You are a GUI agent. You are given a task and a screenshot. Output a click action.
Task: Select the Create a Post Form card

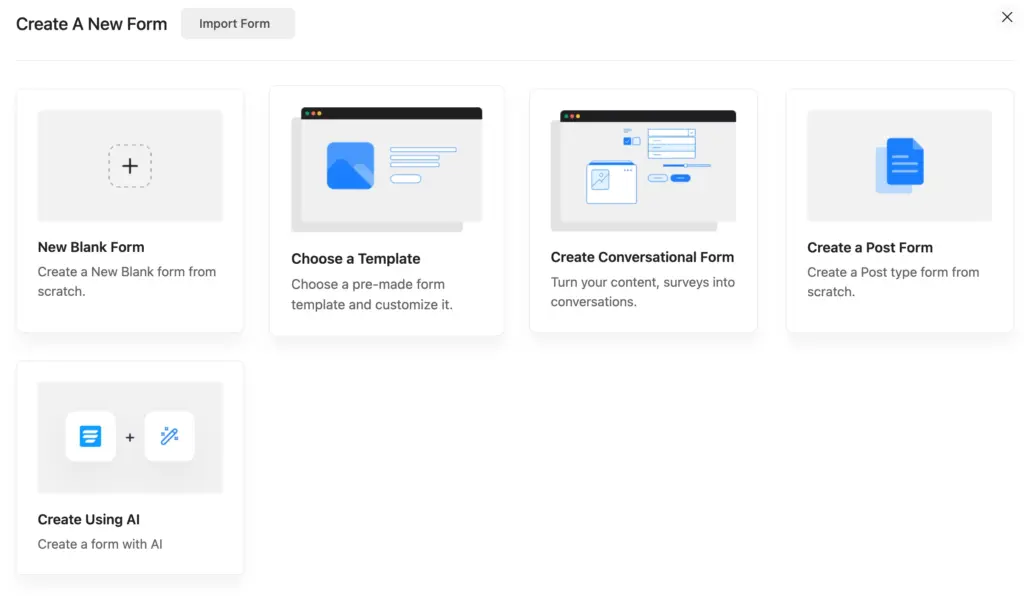click(x=899, y=210)
